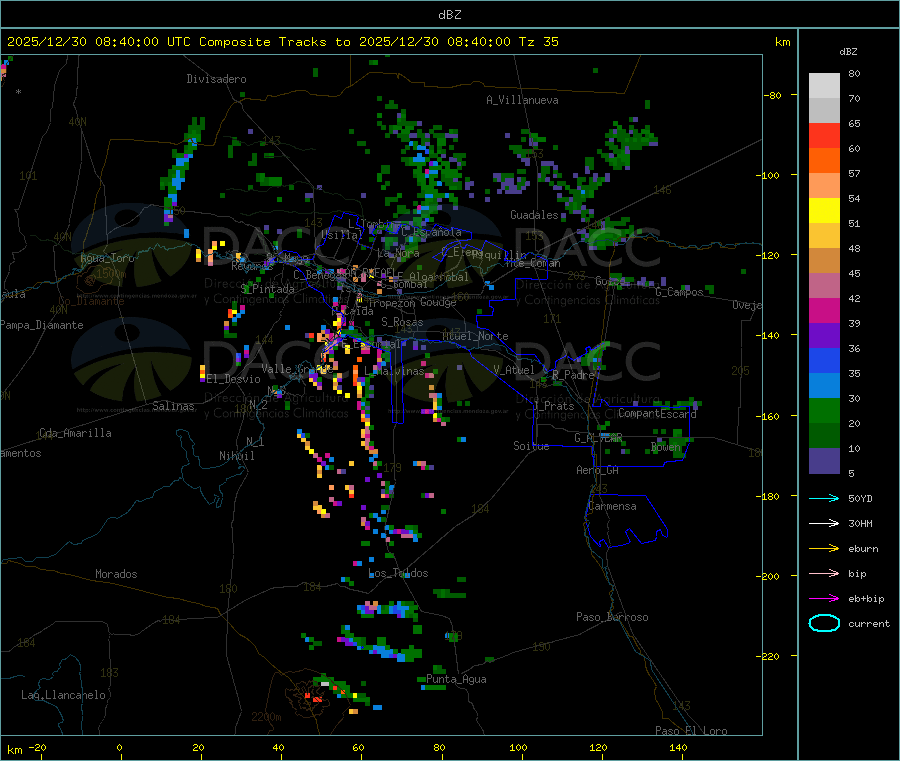Click the V_Atuel location label

pos(514,370)
